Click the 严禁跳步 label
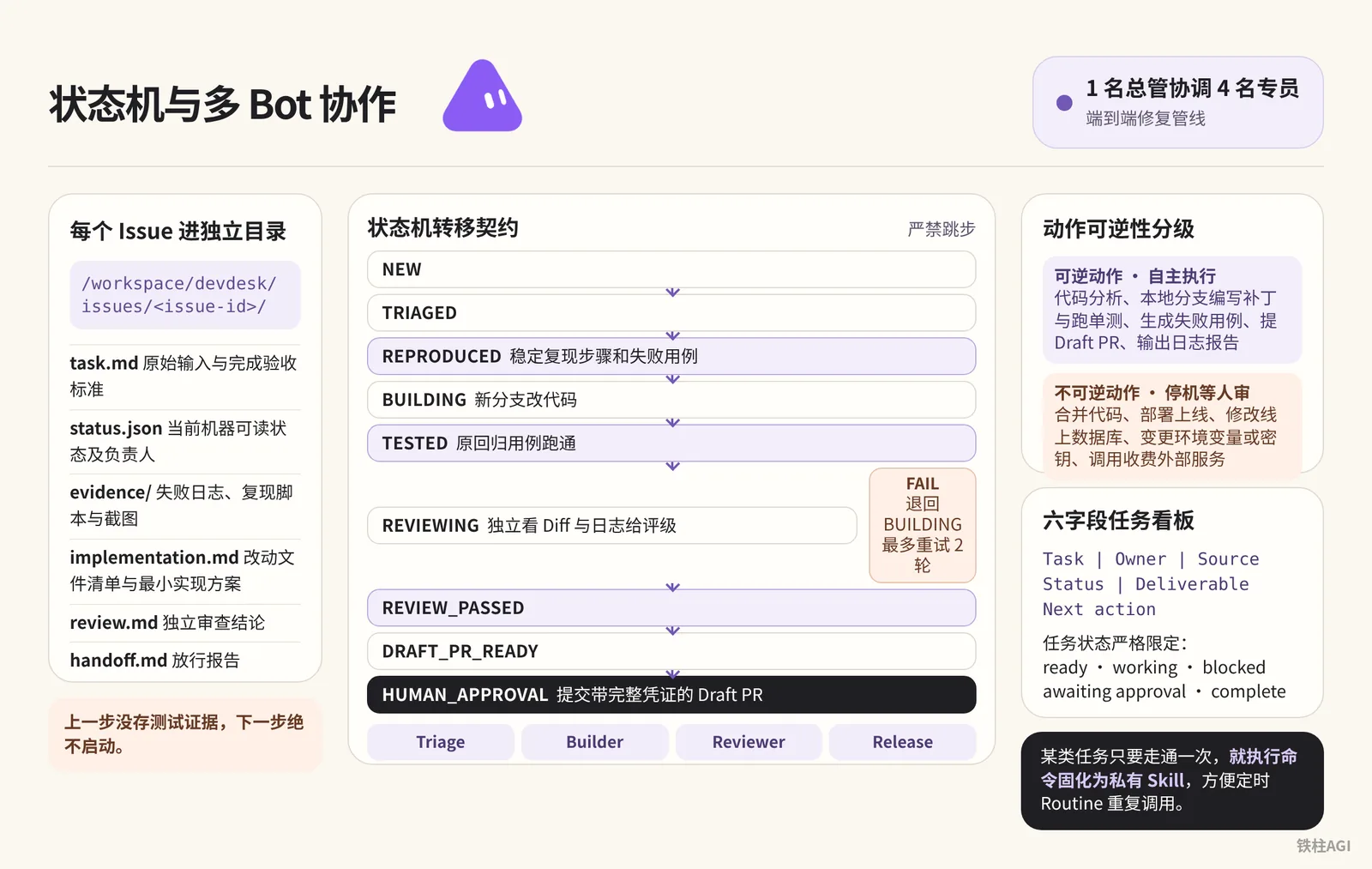This screenshot has height=869, width=1372. tap(942, 229)
